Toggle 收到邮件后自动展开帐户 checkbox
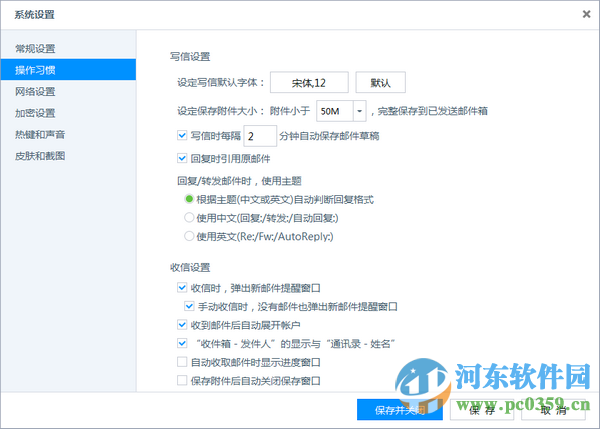 [182, 325]
